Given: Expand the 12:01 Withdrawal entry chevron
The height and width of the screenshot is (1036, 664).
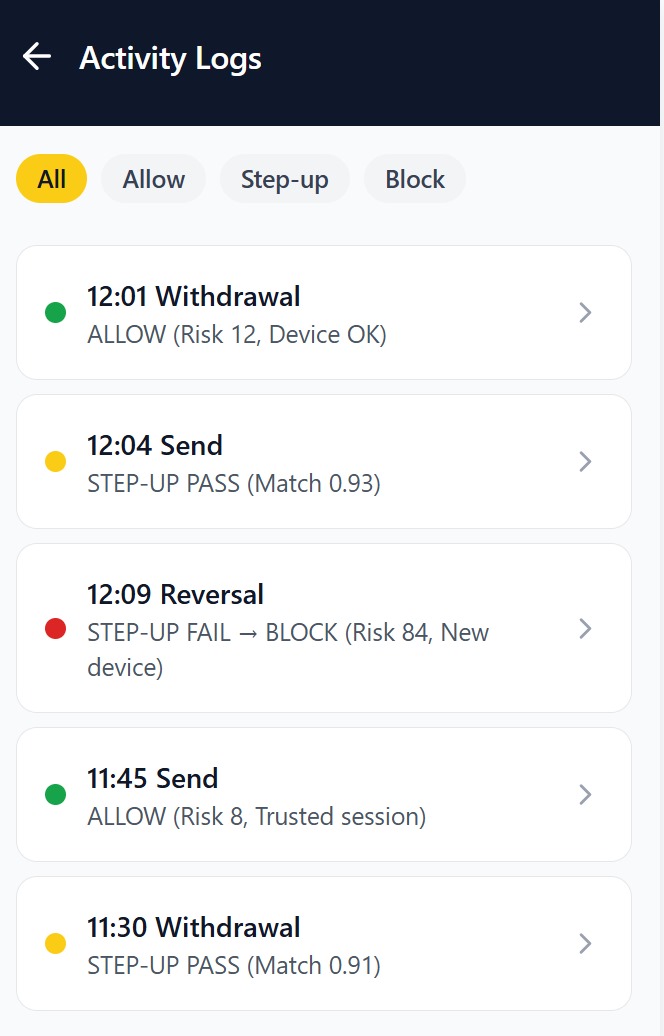Looking at the screenshot, I should coord(586,313).
